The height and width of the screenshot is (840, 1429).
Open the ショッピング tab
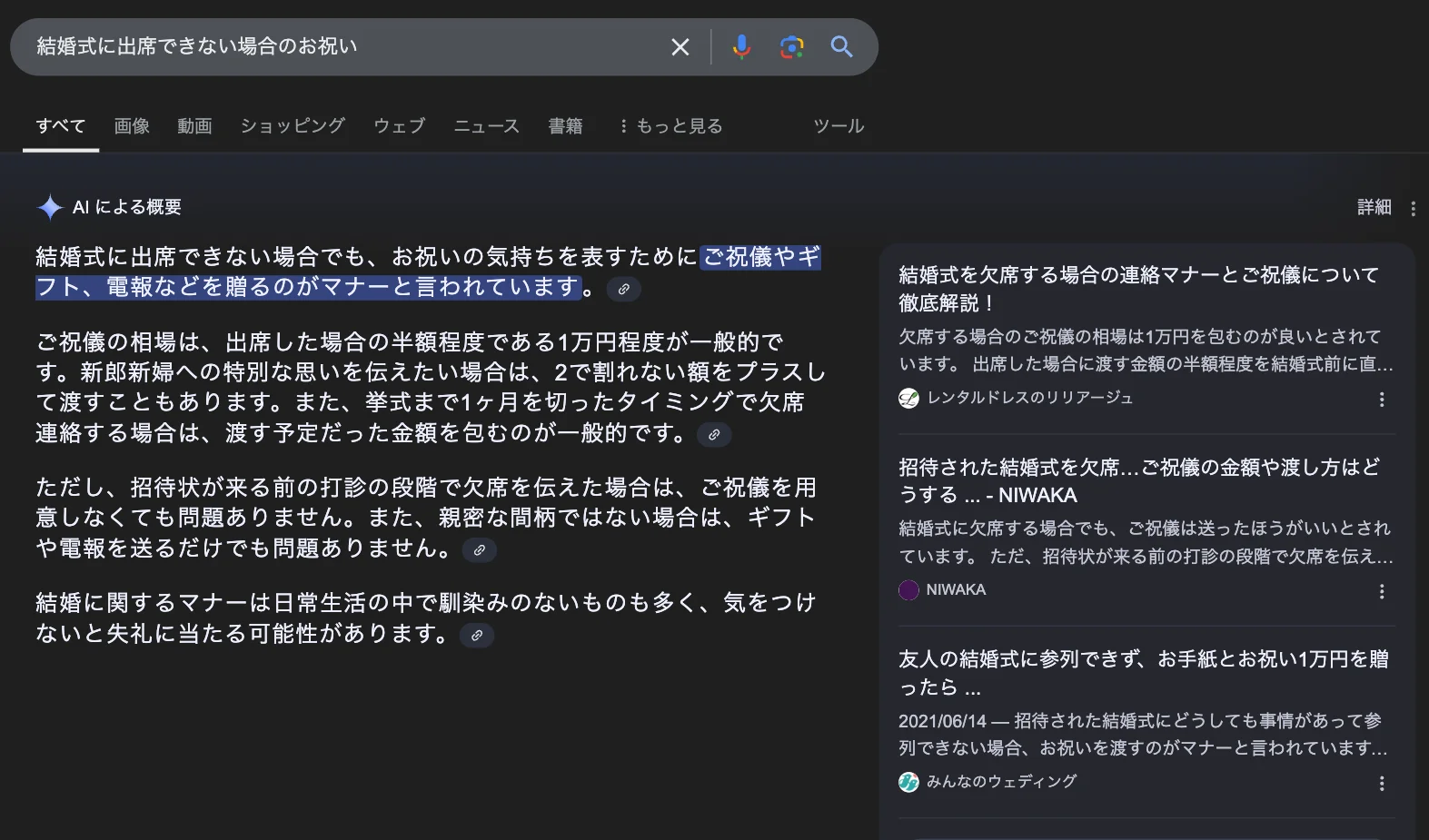pos(293,125)
